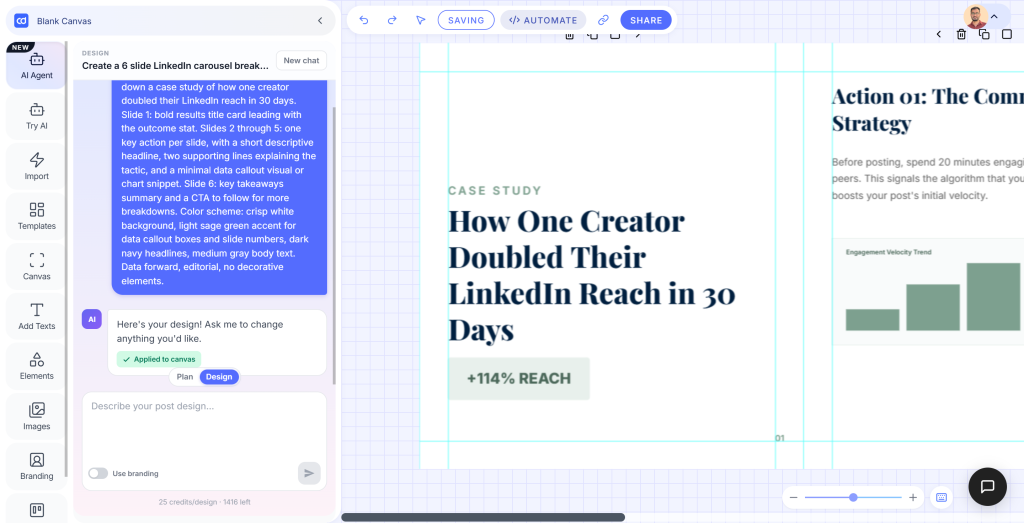This screenshot has height=523, width=1024.
Task: Select the CASE STUDY label text
Action: coord(495,191)
